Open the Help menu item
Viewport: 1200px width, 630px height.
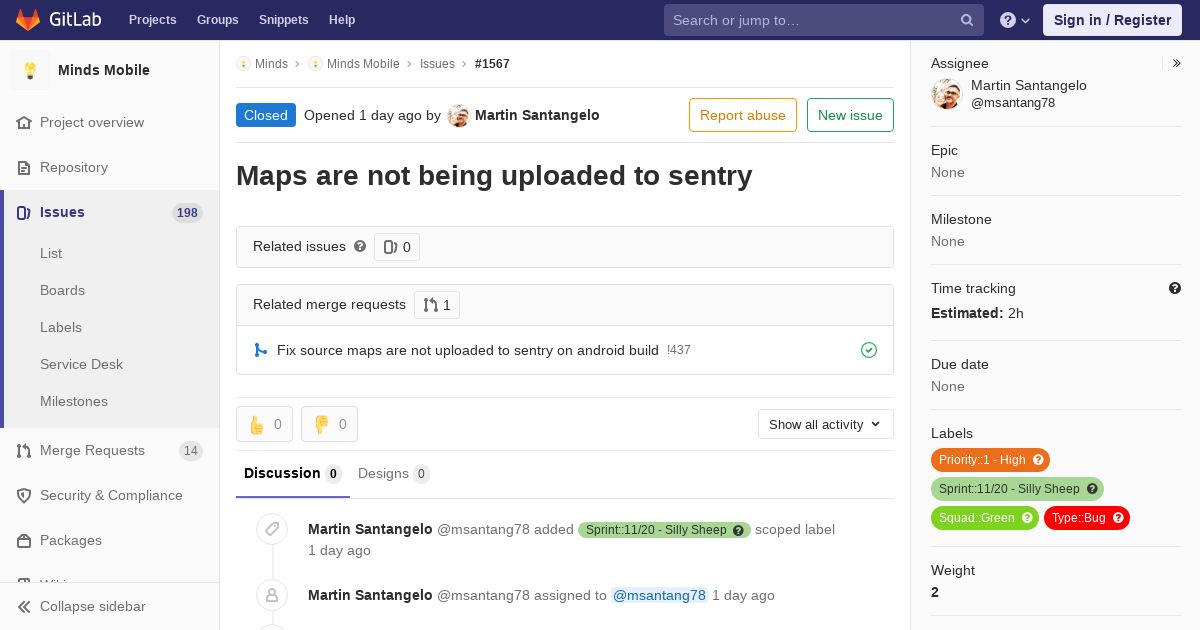tap(342, 20)
